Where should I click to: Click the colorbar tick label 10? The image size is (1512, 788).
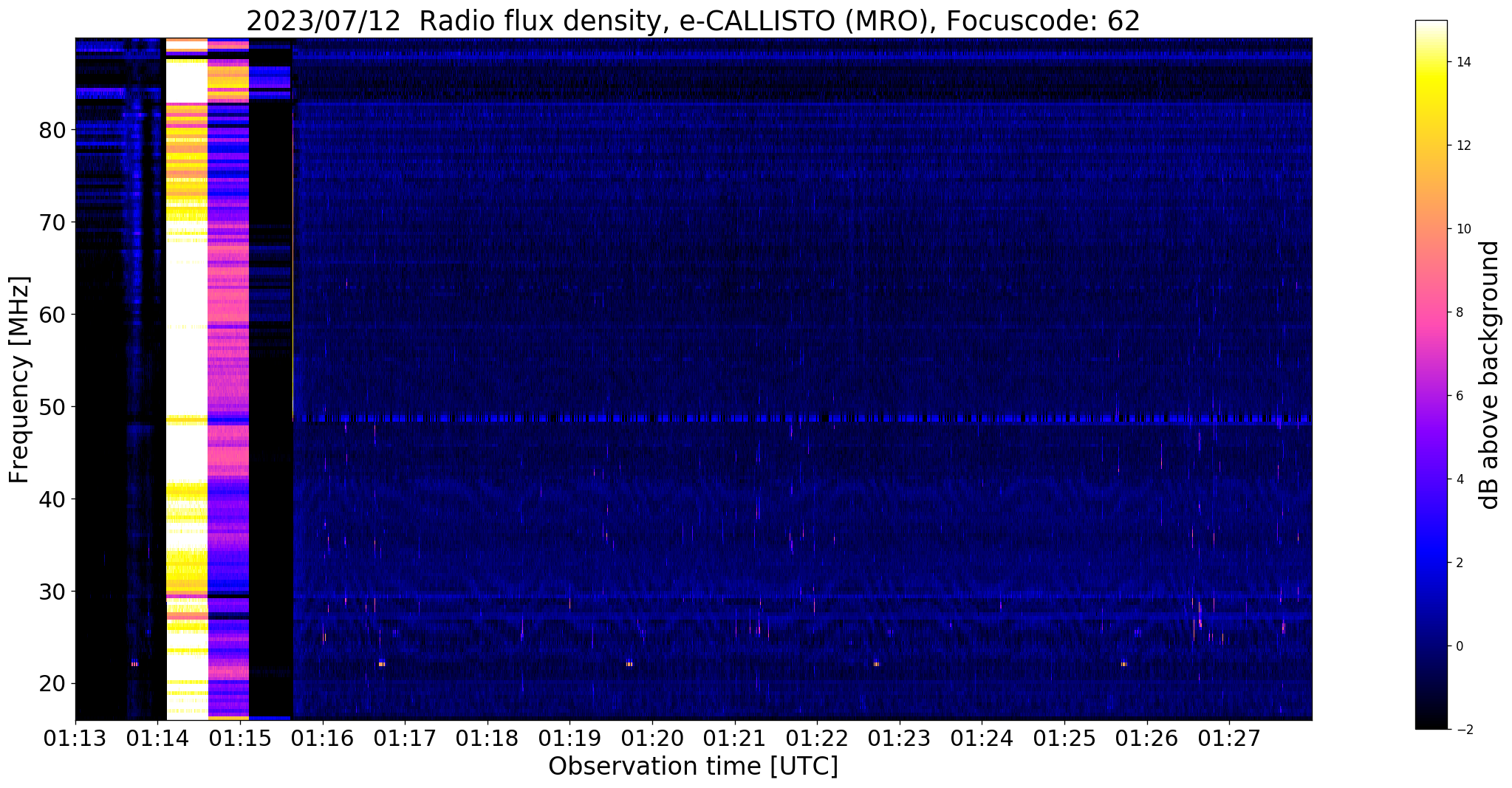pyautogui.click(x=1462, y=229)
